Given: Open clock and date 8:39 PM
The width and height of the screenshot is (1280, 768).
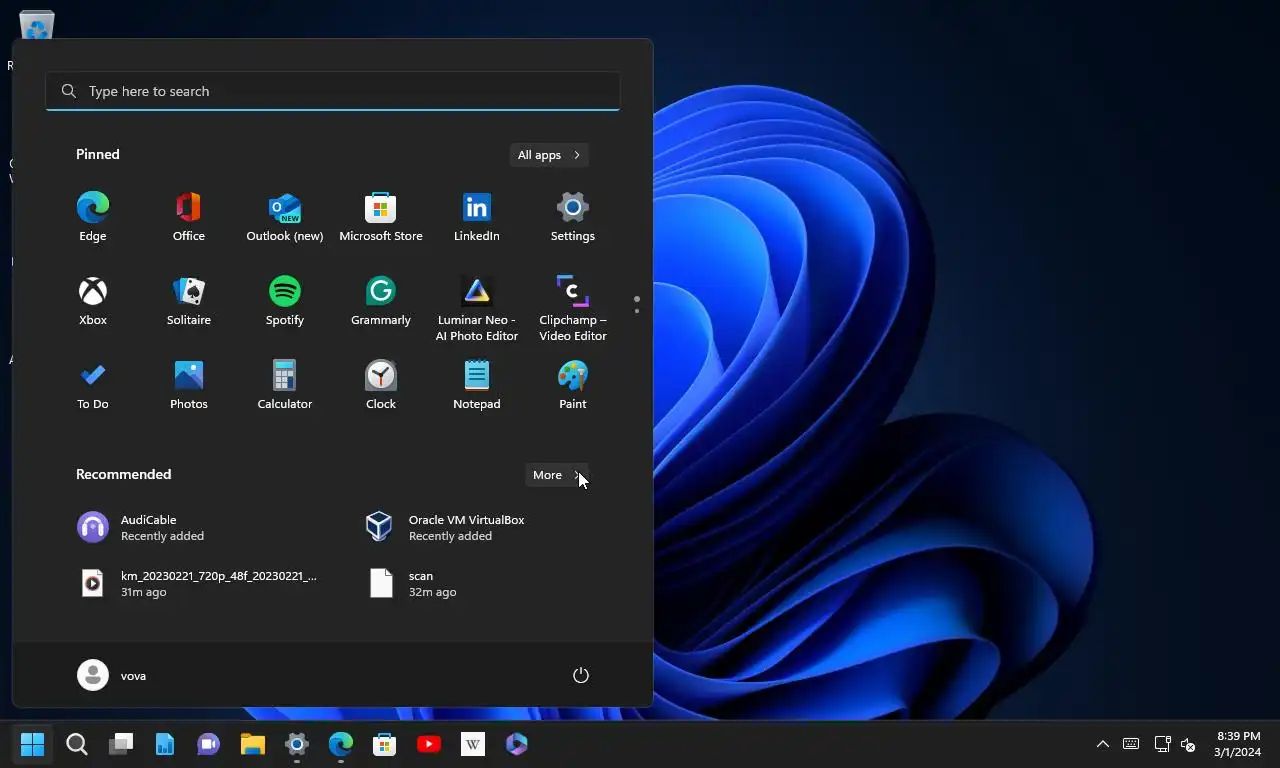Looking at the screenshot, I should click(1238, 744).
